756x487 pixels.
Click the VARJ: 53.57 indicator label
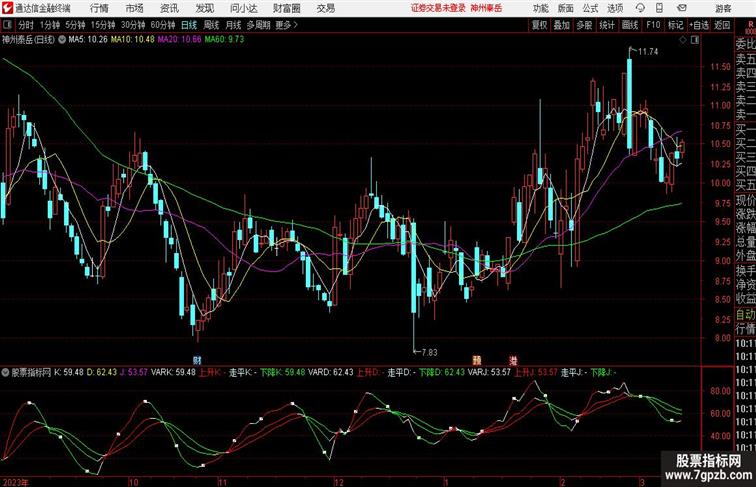click(489, 372)
